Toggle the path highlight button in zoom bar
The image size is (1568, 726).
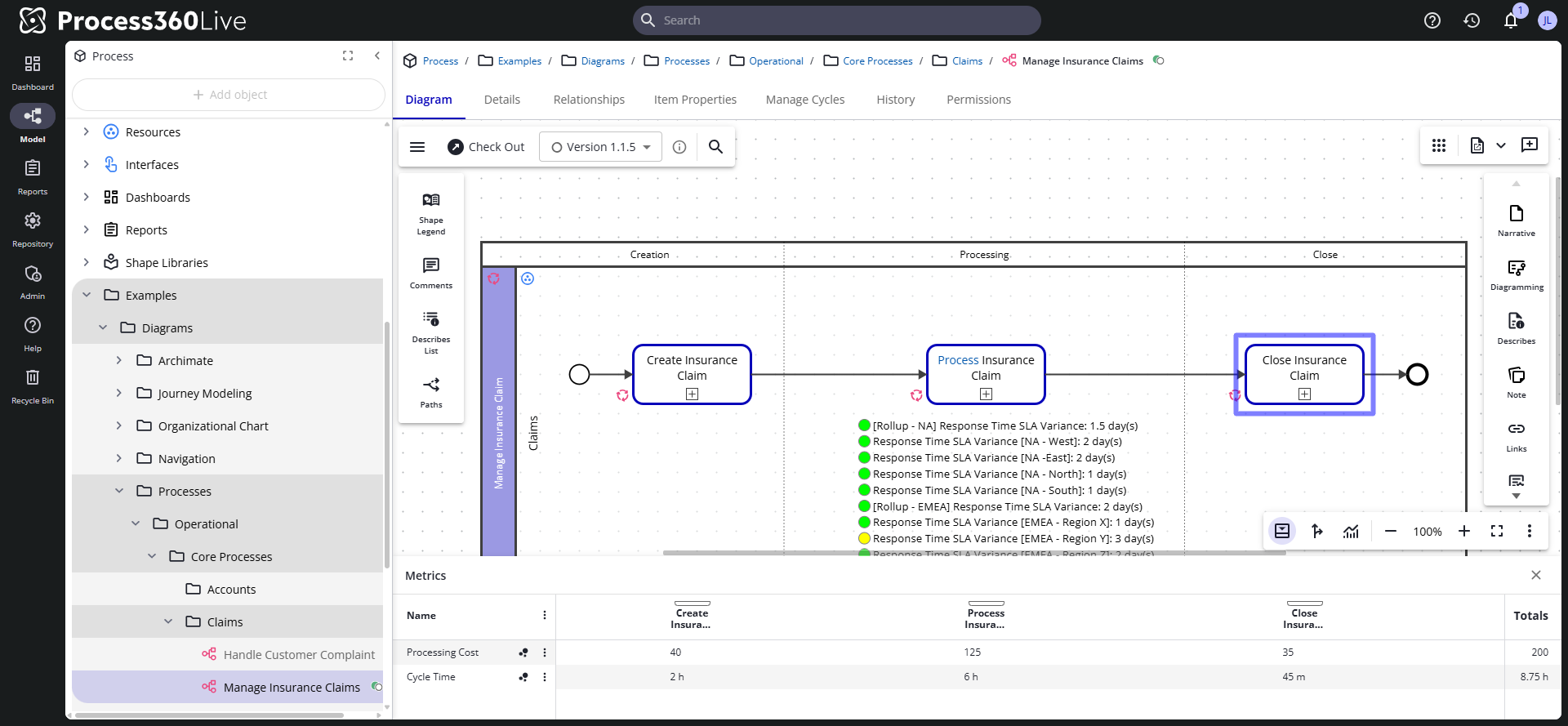[1316, 531]
